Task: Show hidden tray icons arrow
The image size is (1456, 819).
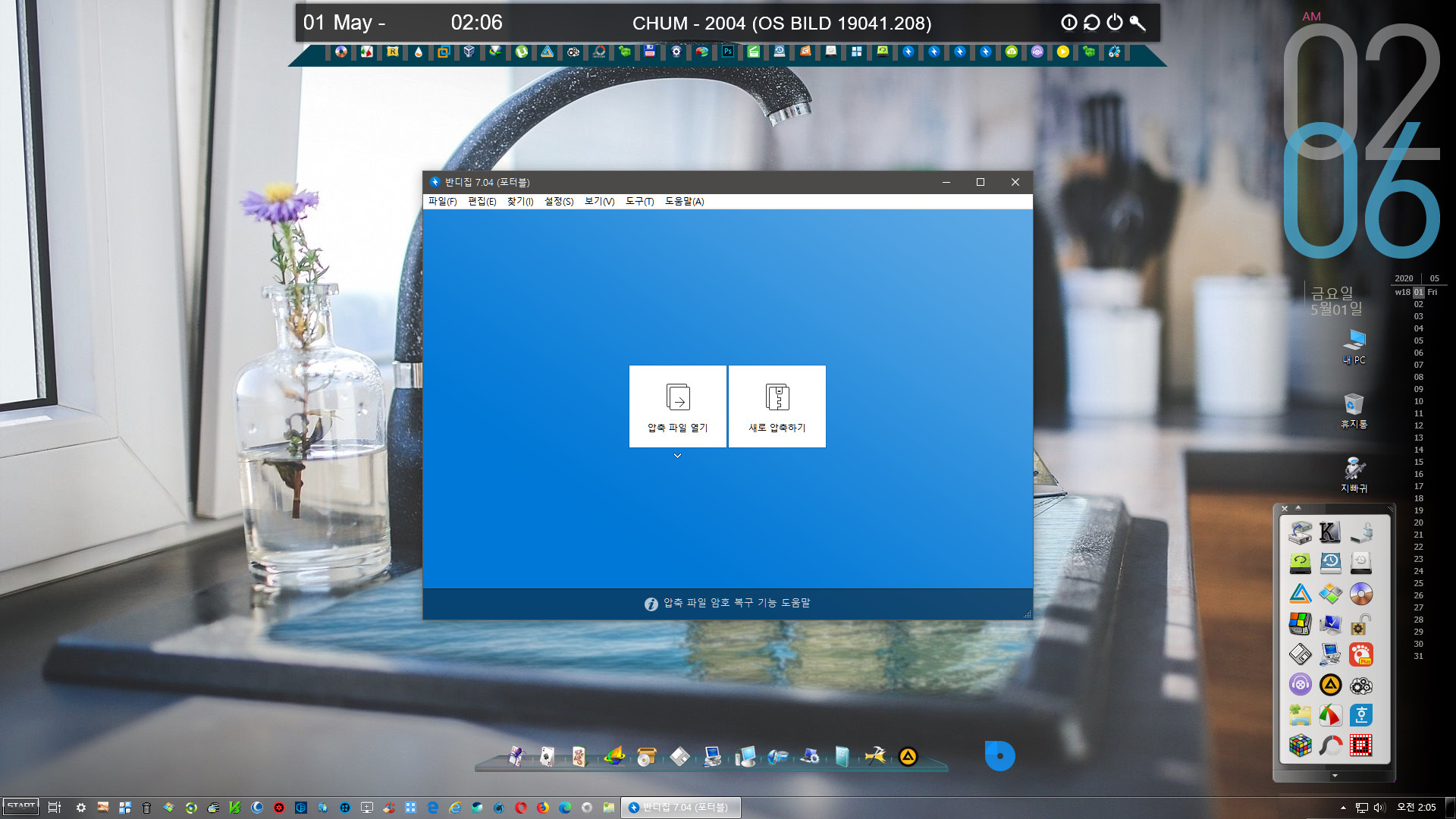Action: pos(1343,808)
